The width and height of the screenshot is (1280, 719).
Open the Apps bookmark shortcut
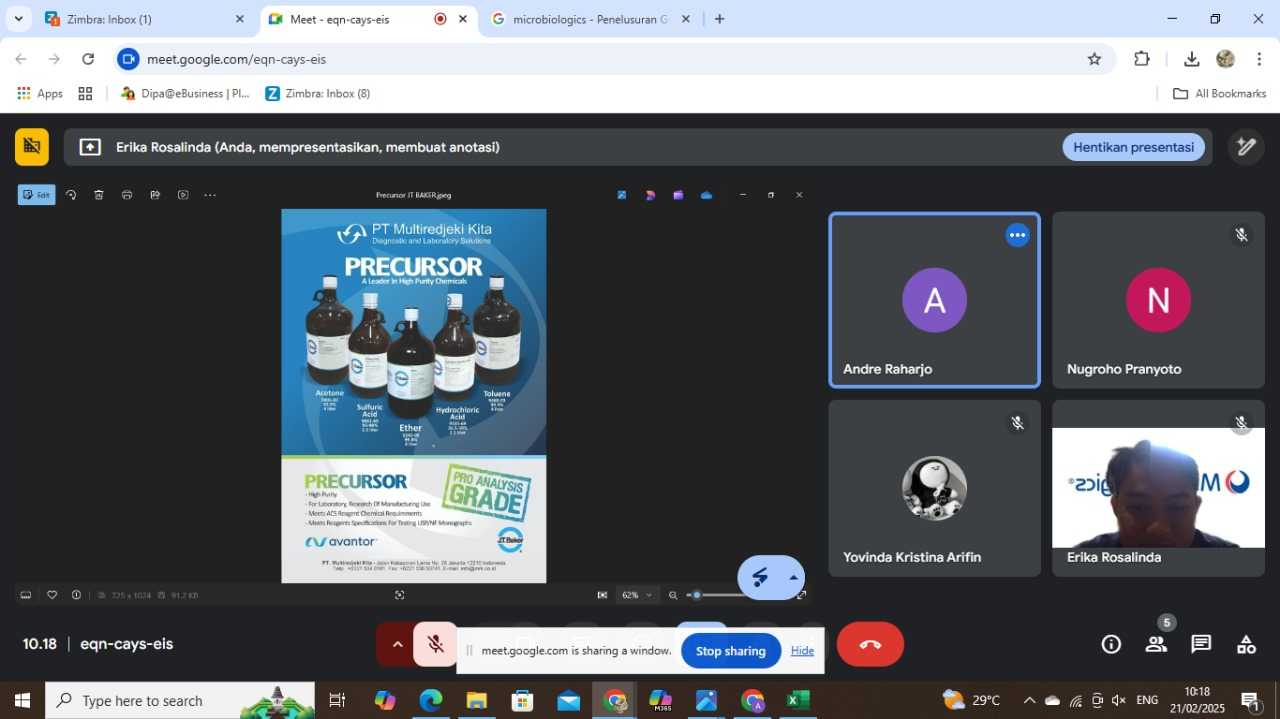tap(40, 93)
